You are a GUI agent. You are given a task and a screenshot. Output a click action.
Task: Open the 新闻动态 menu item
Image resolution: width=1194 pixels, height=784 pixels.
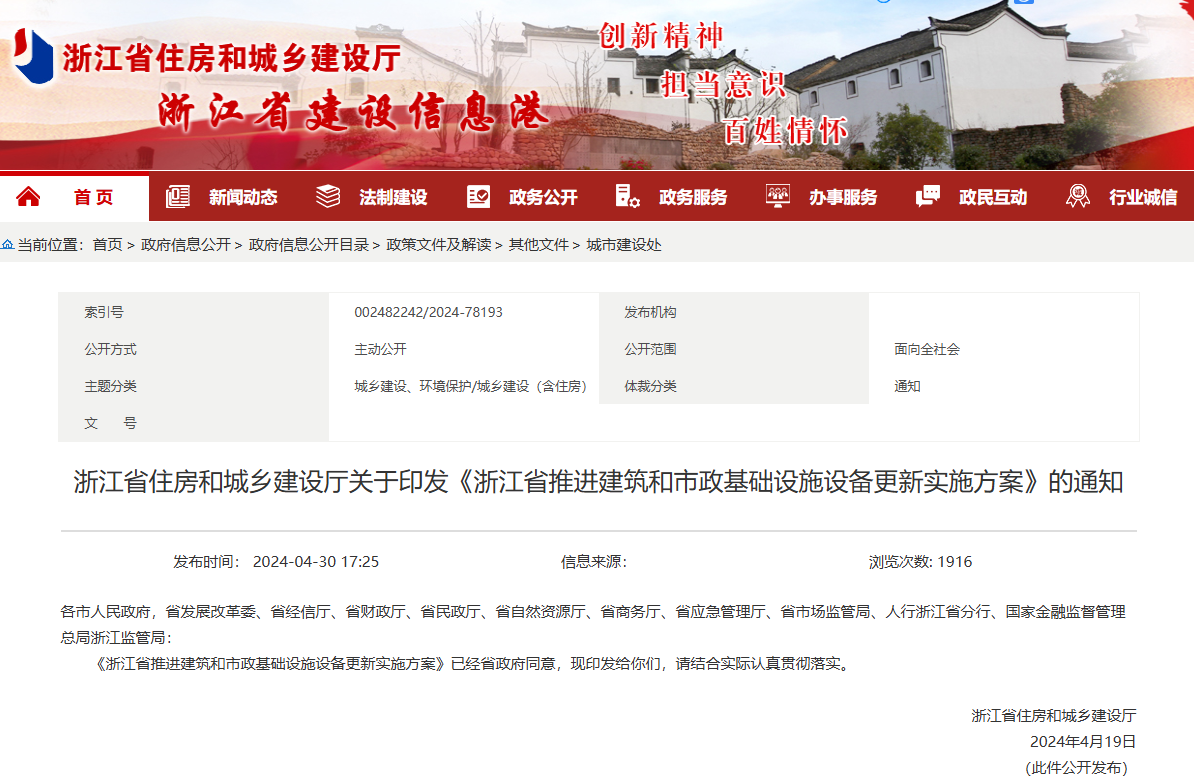(243, 198)
